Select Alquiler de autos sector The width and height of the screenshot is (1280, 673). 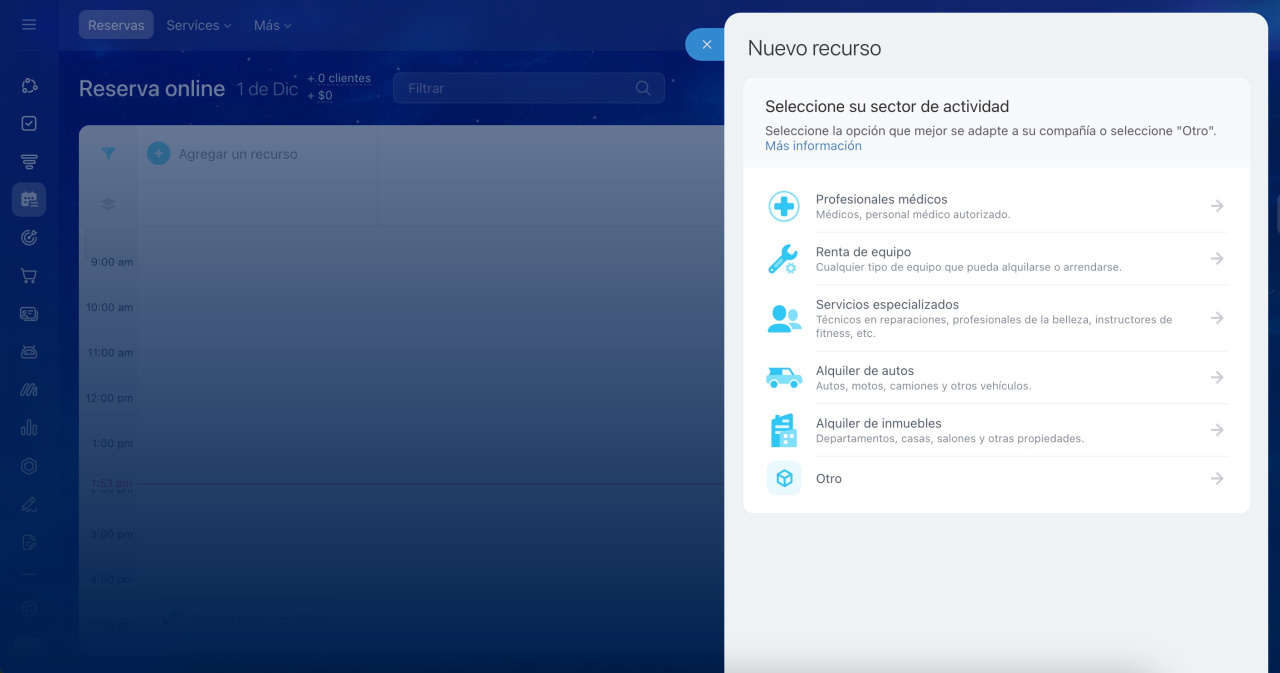[x=864, y=377]
